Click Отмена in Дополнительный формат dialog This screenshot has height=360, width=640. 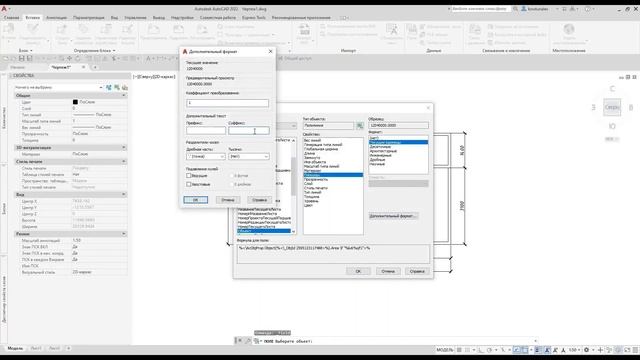tap(227, 200)
